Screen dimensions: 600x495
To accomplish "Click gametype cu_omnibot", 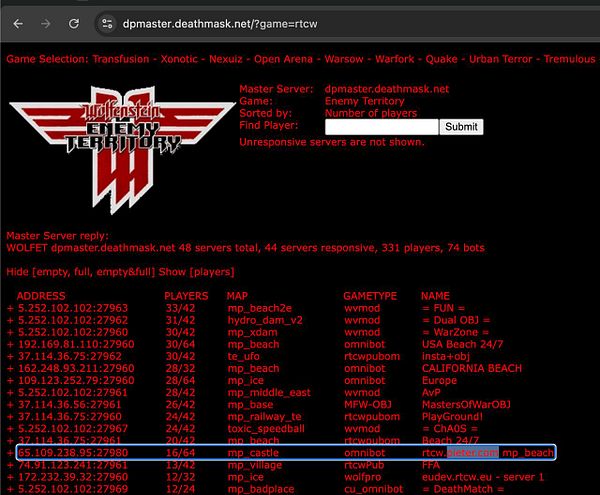I will point(373,489).
